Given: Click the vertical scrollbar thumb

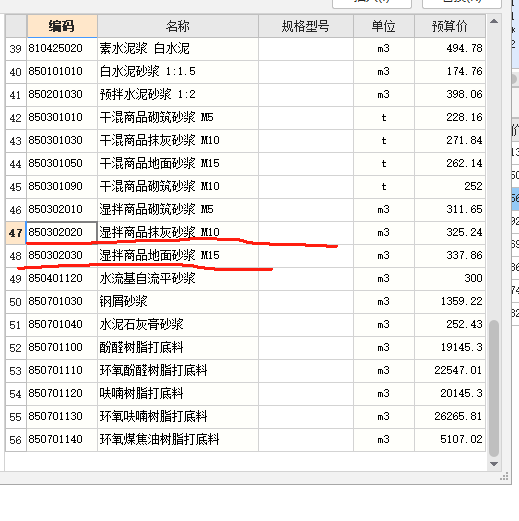Looking at the screenshot, I should pyautogui.click(x=494, y=388).
